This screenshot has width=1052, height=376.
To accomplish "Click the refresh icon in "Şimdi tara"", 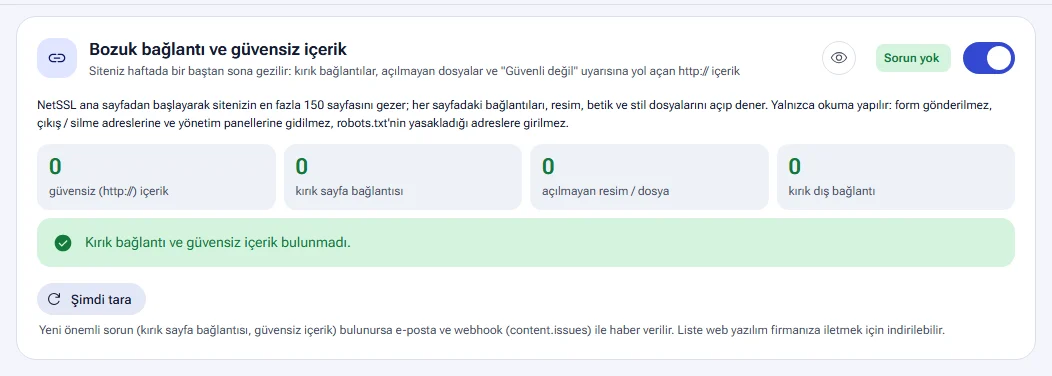I will [x=55, y=299].
